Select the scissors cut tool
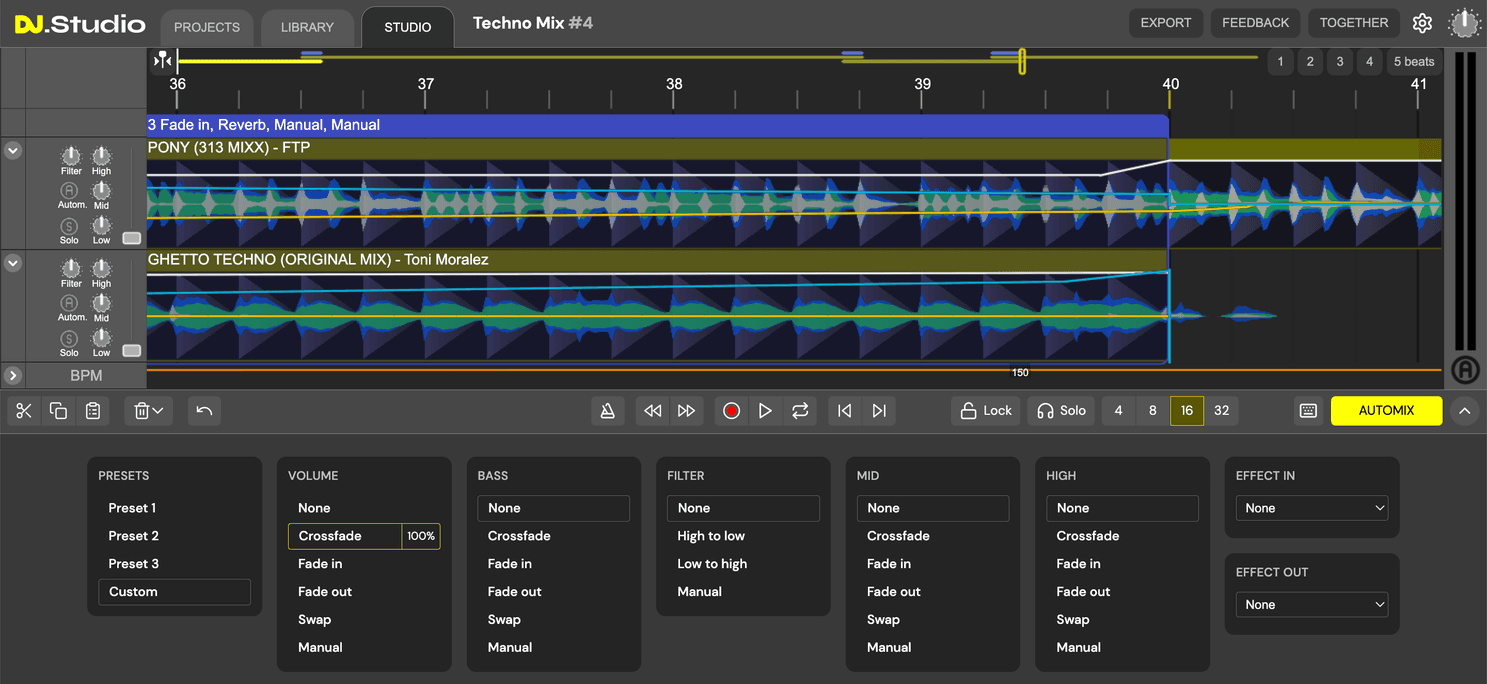Viewport: 1487px width, 684px height. (x=24, y=411)
